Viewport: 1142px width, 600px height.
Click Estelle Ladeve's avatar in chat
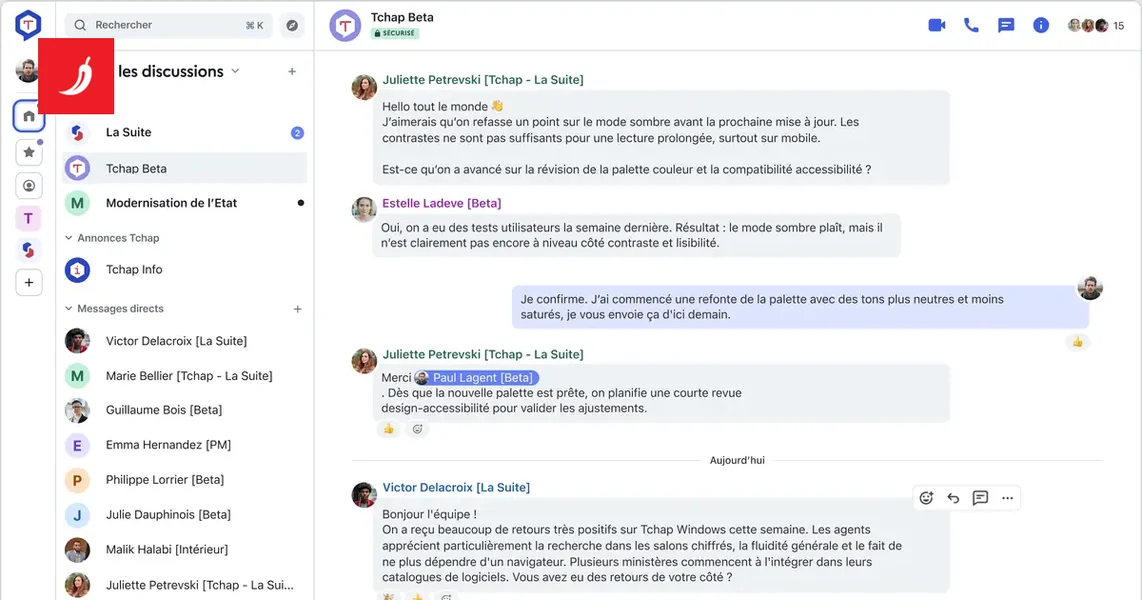[x=364, y=210]
